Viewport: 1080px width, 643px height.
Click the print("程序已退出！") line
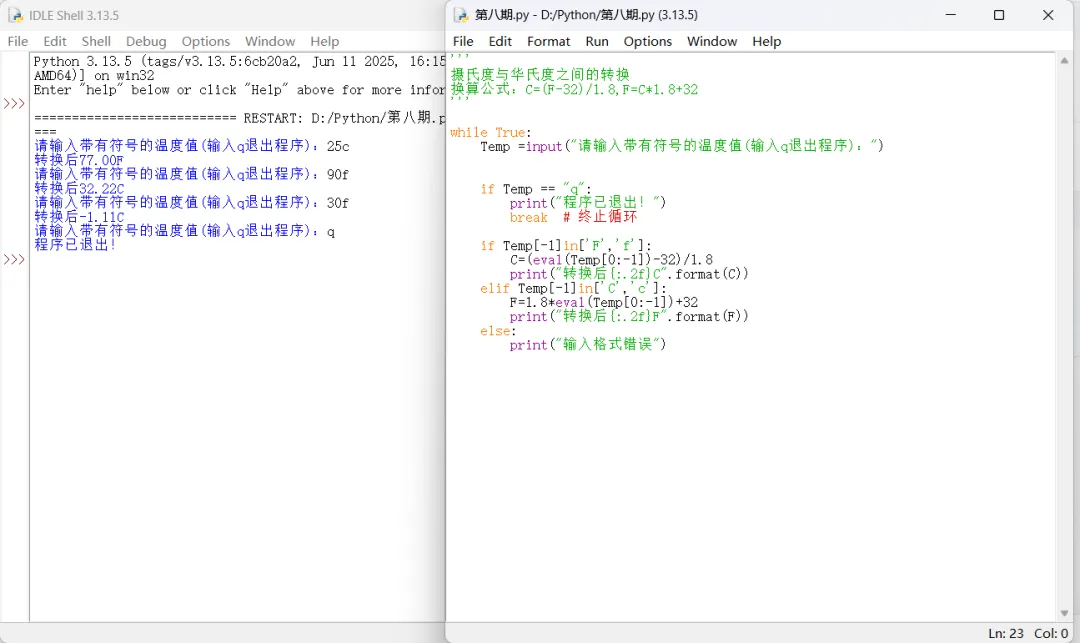tap(588, 202)
